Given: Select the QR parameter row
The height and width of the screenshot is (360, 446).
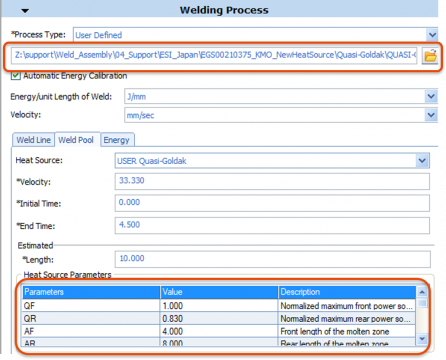Looking at the screenshot, I should (219, 318).
